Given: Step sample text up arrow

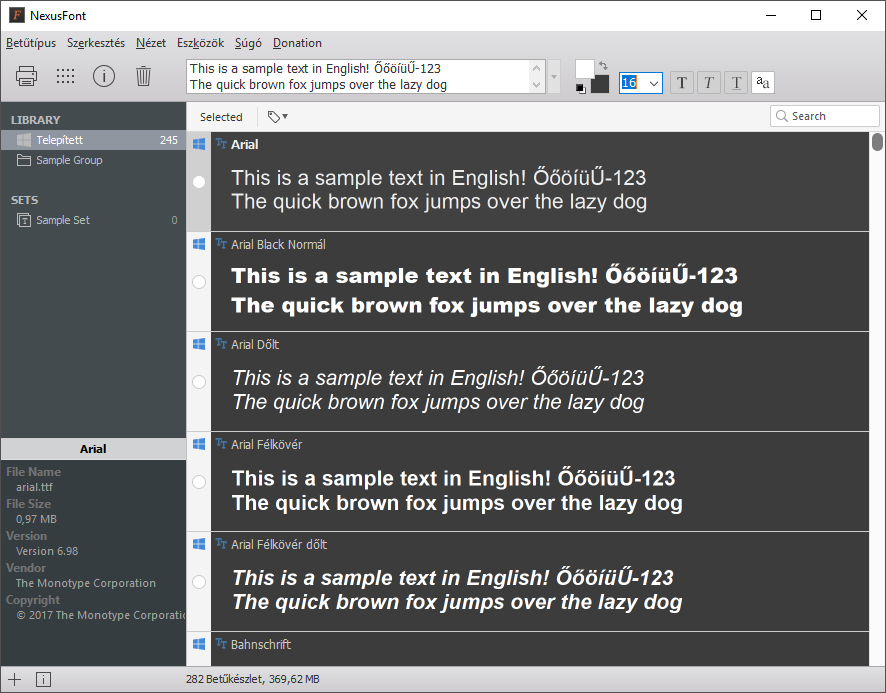Looking at the screenshot, I should (x=537, y=68).
